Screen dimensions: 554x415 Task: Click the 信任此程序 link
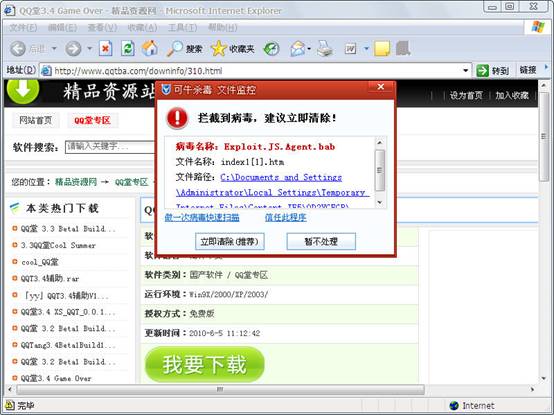click(285, 217)
